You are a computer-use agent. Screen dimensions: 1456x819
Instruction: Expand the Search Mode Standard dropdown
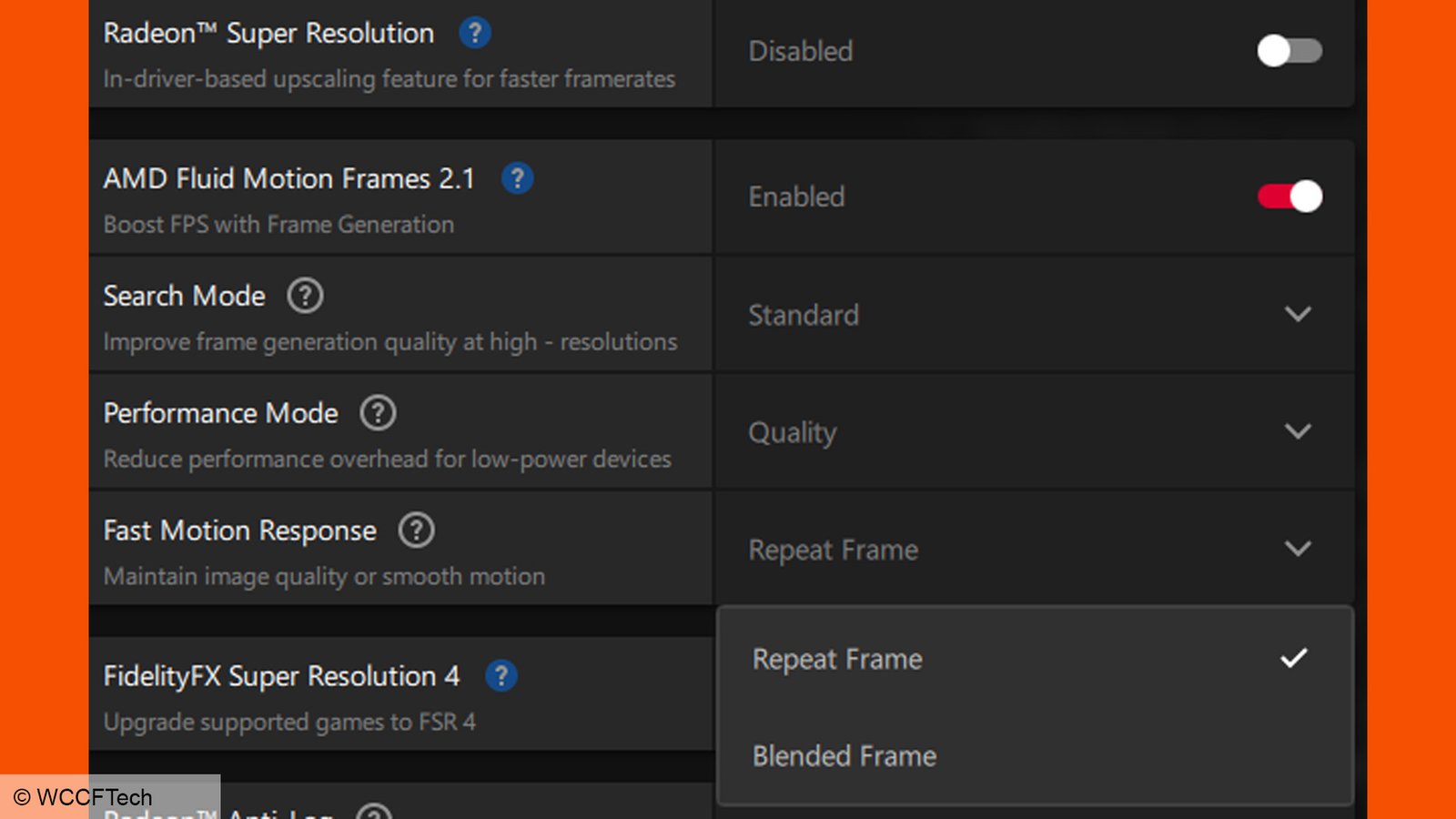(1035, 315)
